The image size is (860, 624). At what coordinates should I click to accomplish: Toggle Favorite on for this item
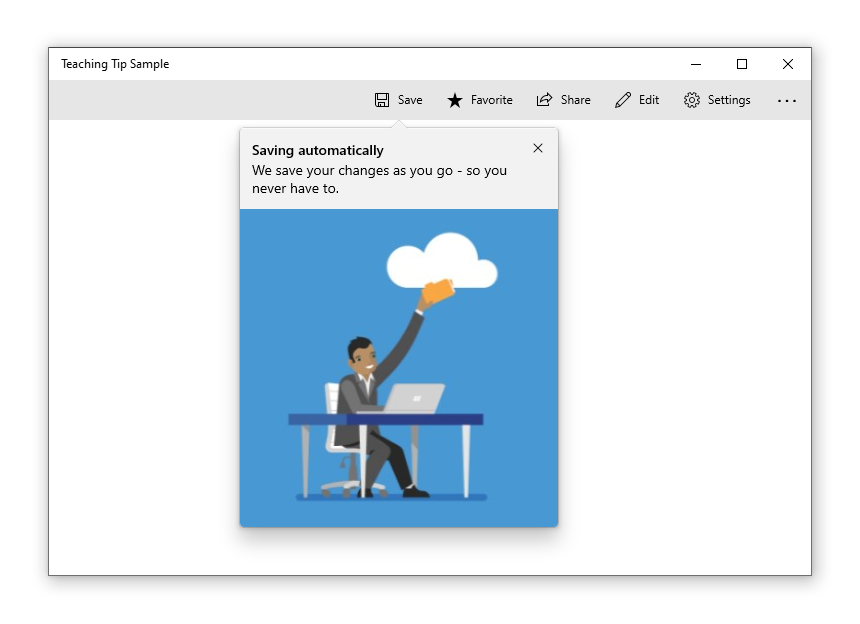480,100
